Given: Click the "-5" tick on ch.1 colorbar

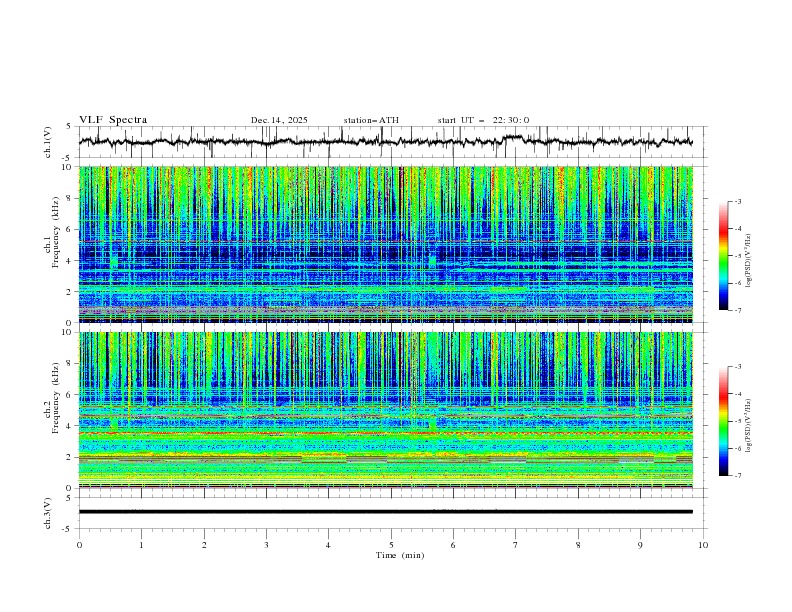Looking at the screenshot, I should pos(738,256).
